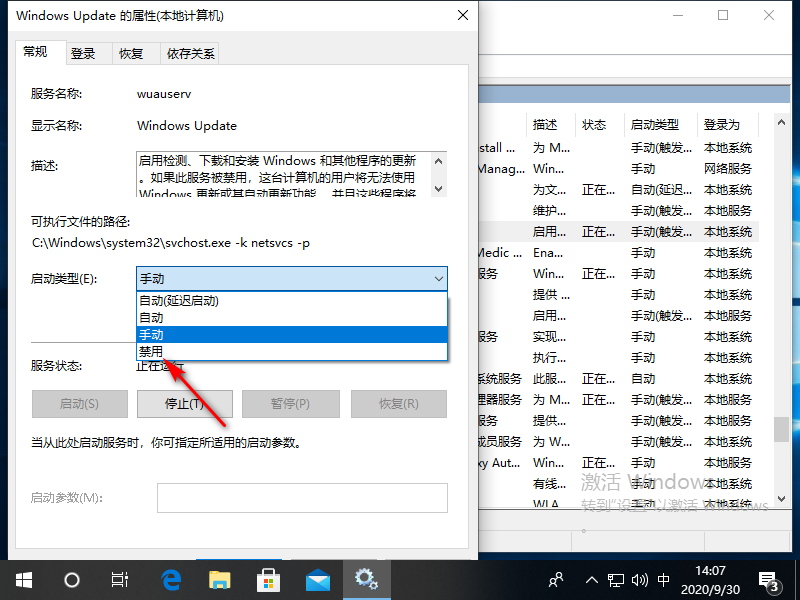Open Microsoft Store from the taskbar
Image resolution: width=800 pixels, height=600 pixels.
coord(268,579)
